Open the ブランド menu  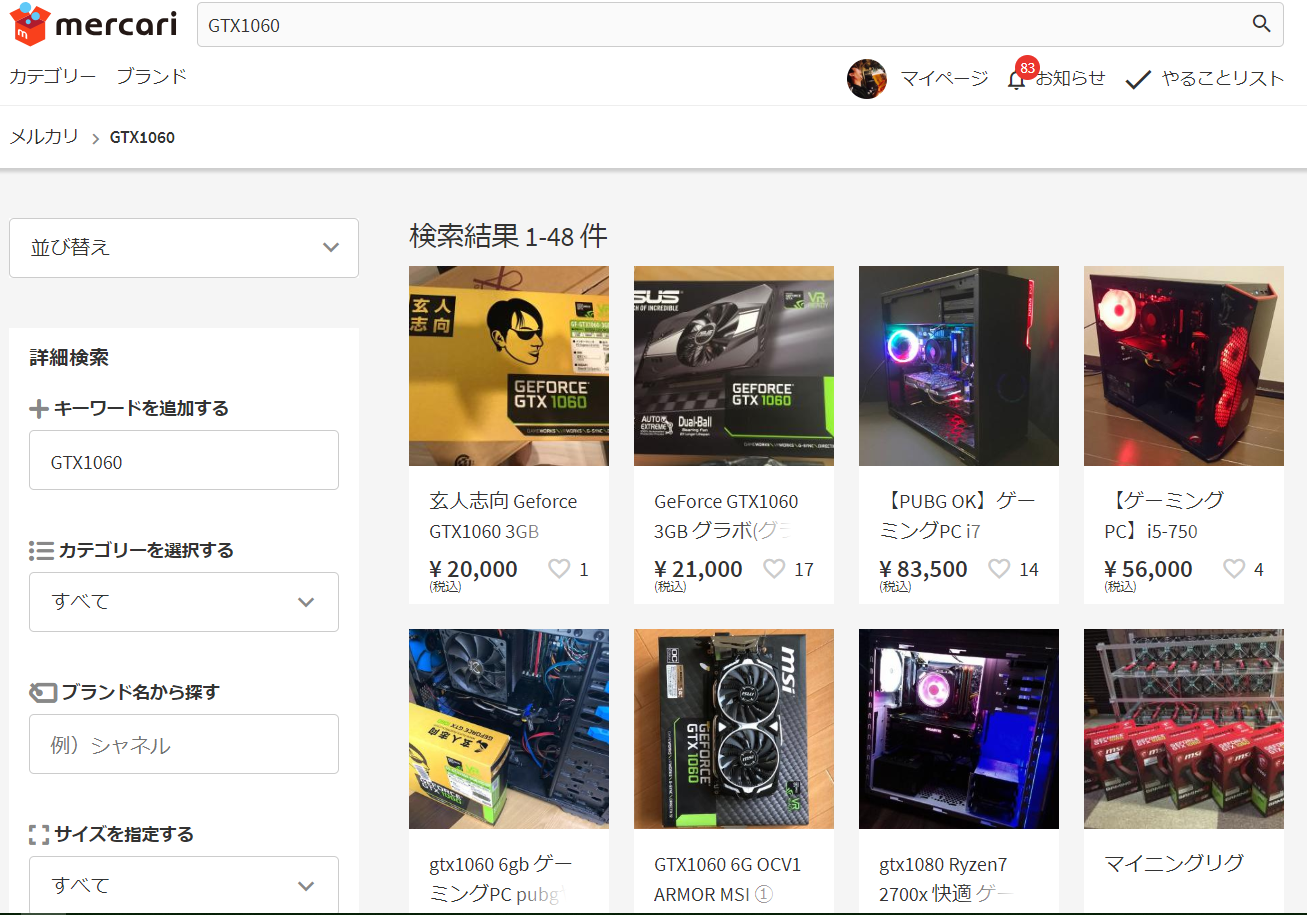pyautogui.click(x=150, y=76)
